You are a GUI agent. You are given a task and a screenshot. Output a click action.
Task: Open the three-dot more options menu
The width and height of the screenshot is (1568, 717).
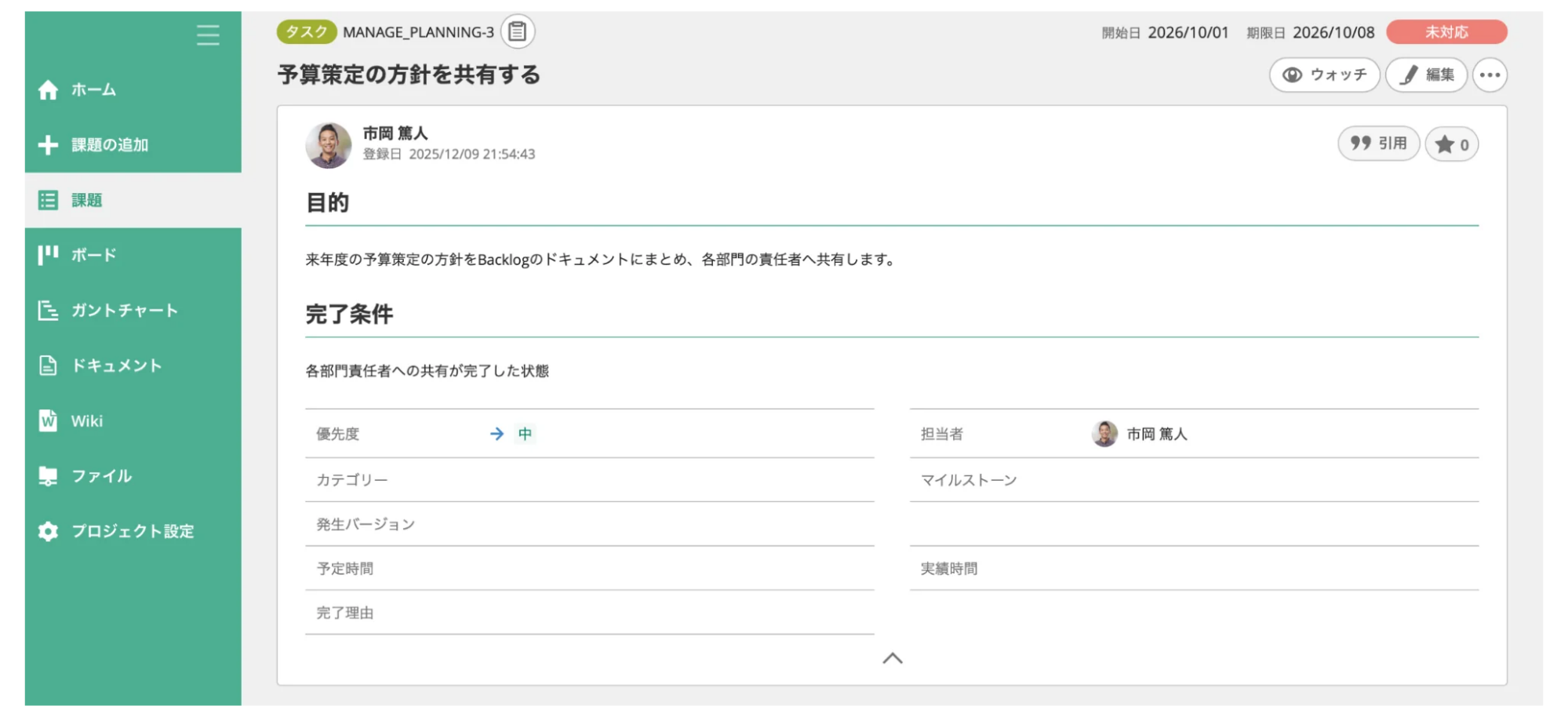1490,75
